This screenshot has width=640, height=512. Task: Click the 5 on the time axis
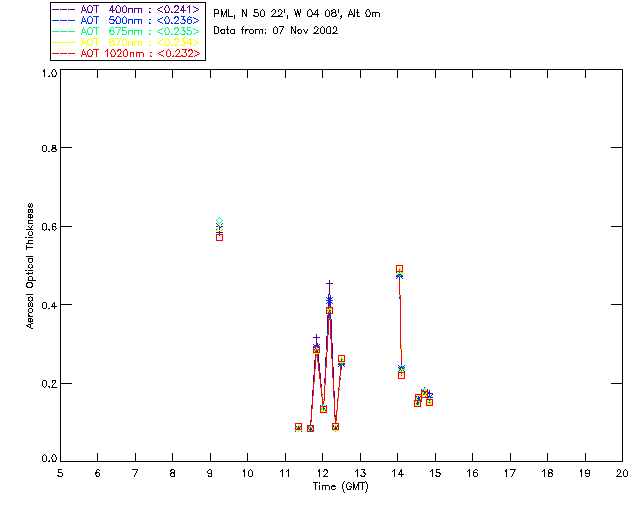click(60, 473)
